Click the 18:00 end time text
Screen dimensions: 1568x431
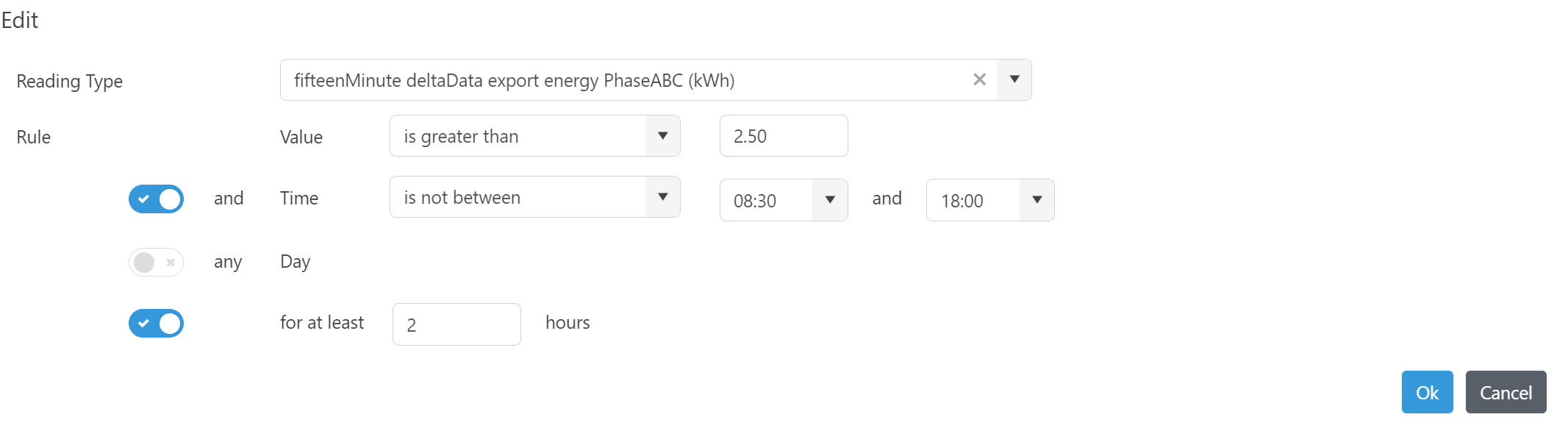[962, 201]
